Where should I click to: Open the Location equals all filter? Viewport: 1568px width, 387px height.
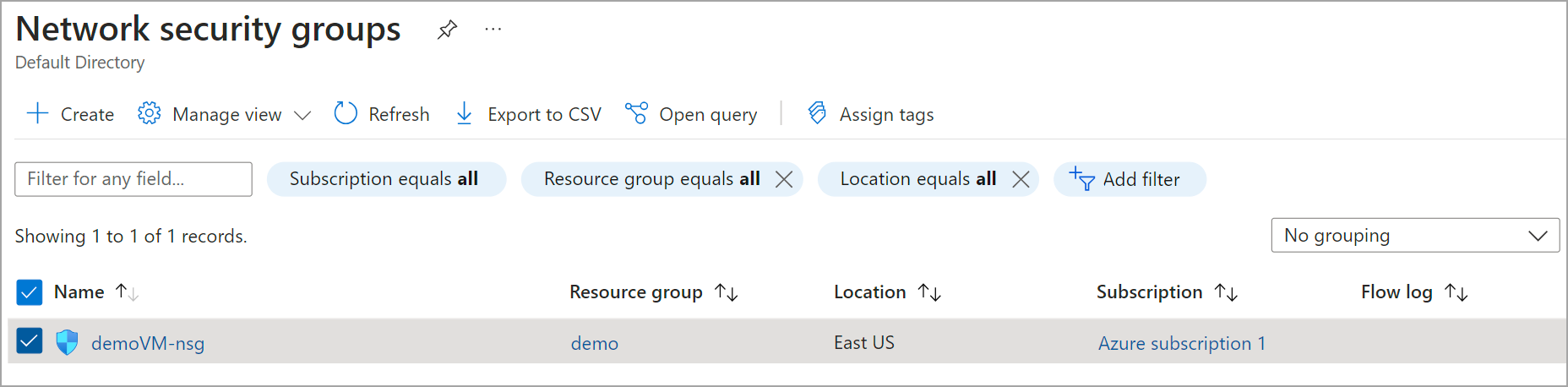tap(917, 179)
